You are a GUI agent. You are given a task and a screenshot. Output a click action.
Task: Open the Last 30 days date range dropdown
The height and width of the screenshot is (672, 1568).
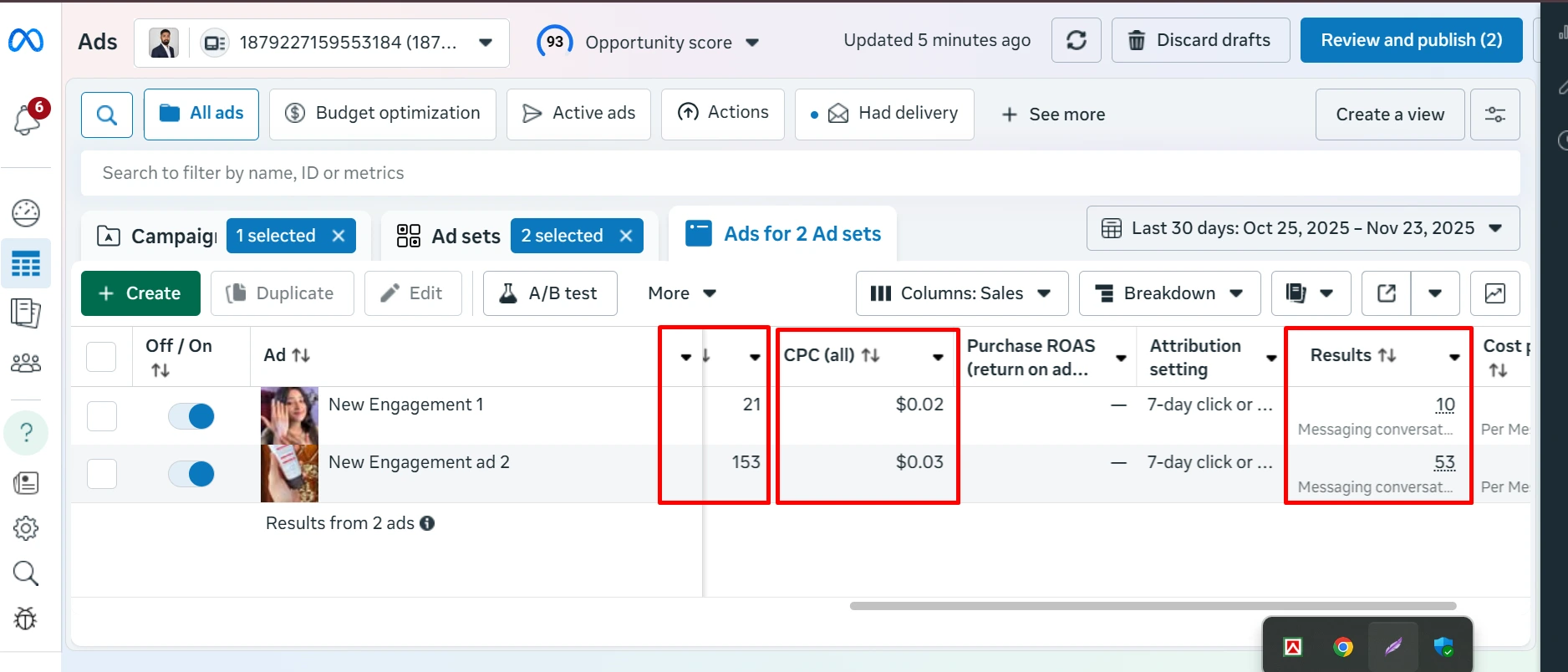(x=1302, y=227)
